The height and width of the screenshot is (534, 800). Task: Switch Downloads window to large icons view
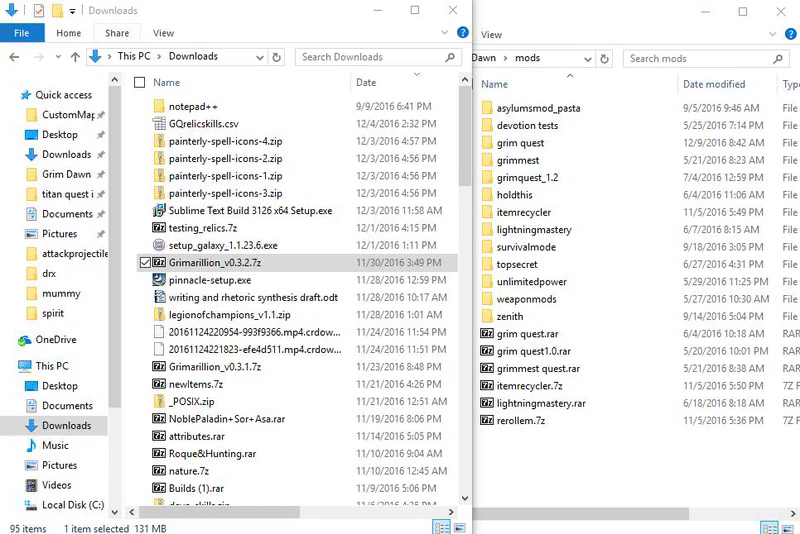[x=460, y=527]
